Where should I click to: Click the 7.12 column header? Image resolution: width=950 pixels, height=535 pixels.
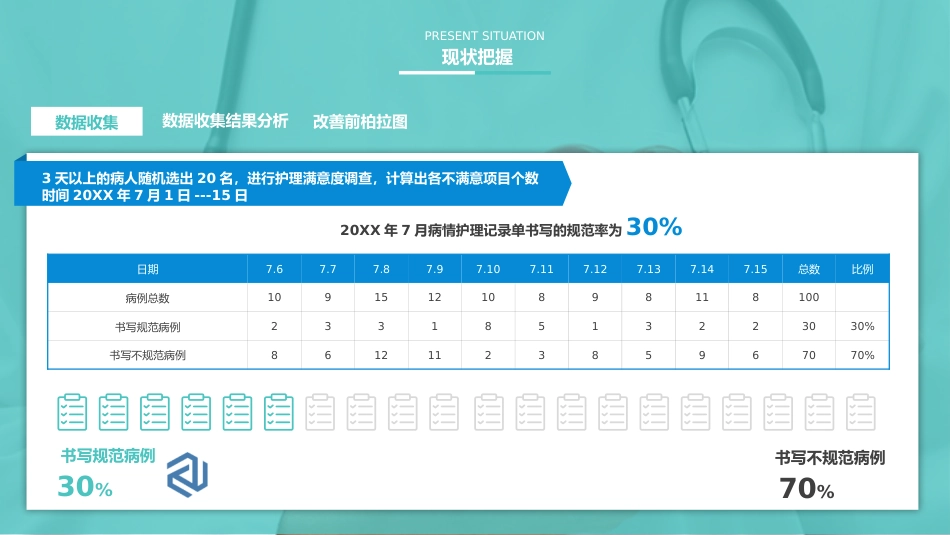coord(595,269)
